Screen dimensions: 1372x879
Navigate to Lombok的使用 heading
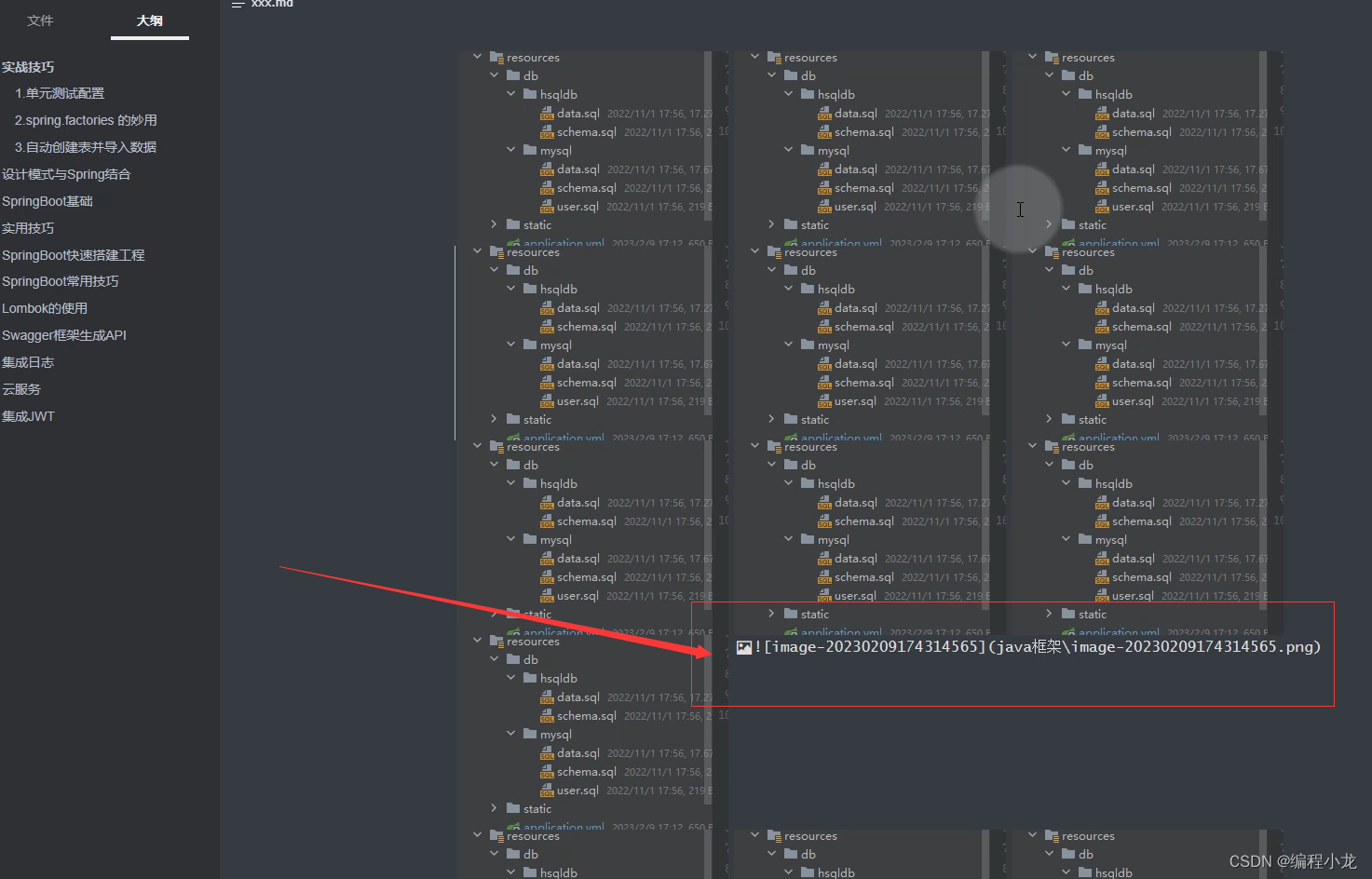pyautogui.click(x=45, y=309)
